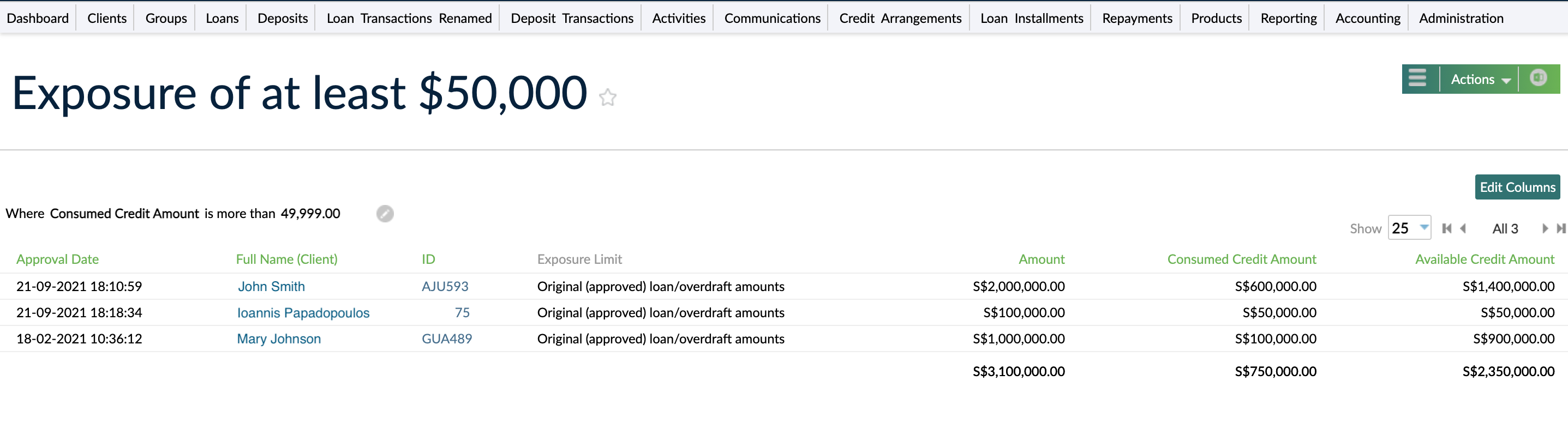Sort by Approval Date column
This screenshot has height=423, width=1568.
[57, 259]
